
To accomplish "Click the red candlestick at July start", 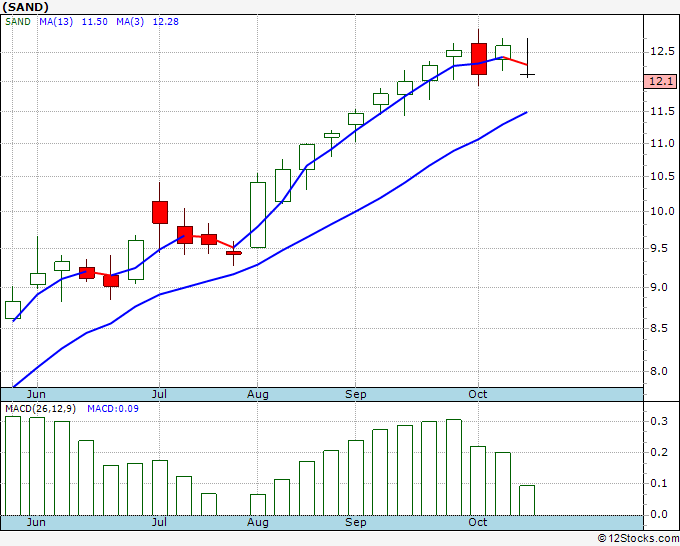I will (x=160, y=212).
